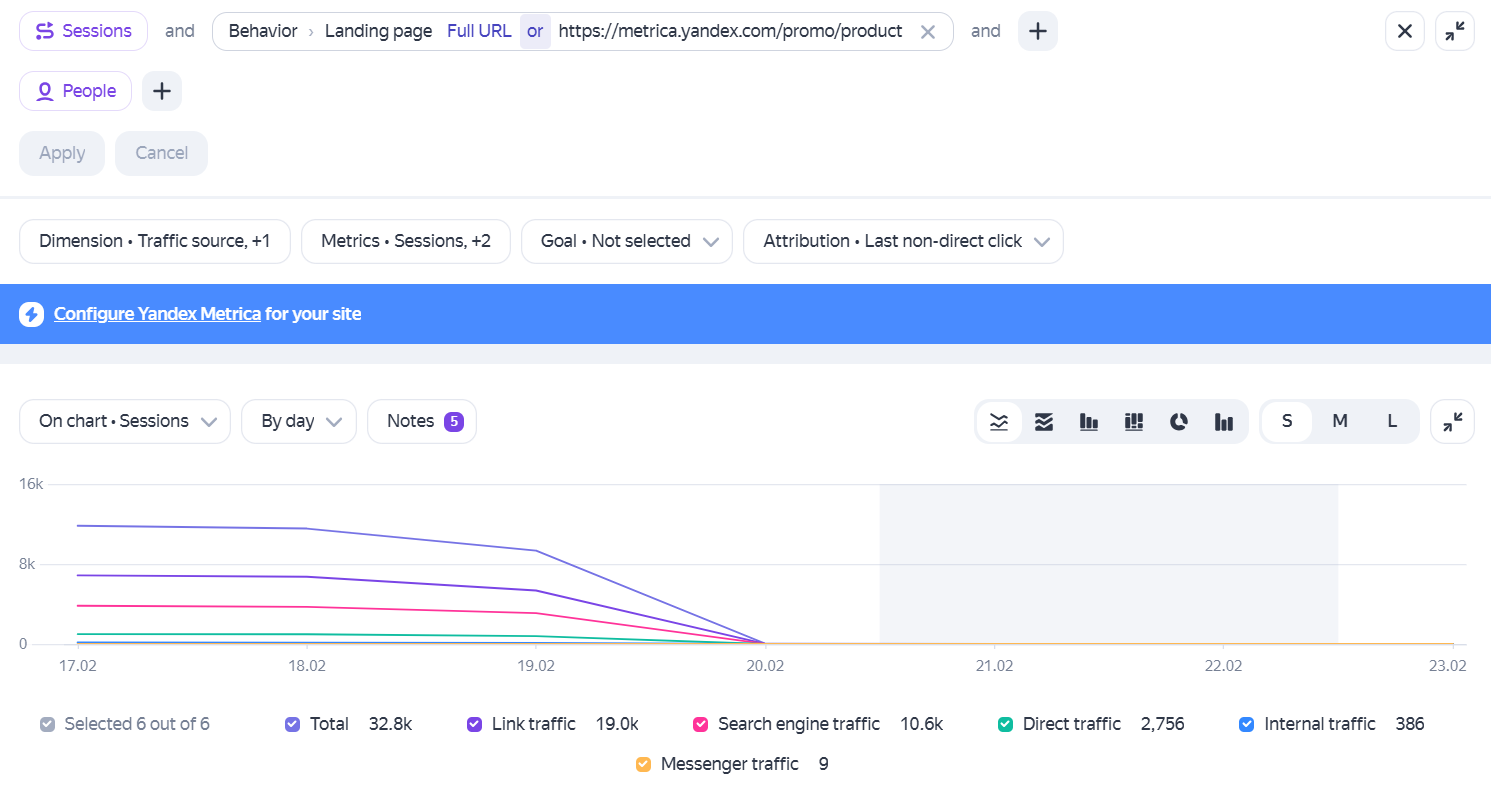Select the line chart view icon

pyautogui.click(x=999, y=422)
